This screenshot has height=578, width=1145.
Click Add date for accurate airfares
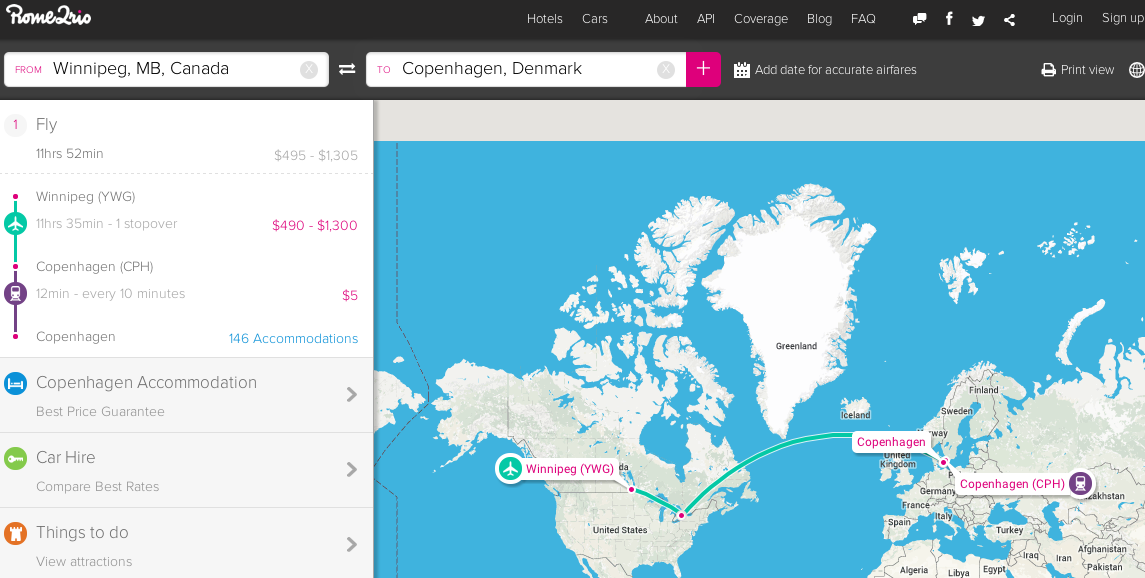click(x=835, y=70)
